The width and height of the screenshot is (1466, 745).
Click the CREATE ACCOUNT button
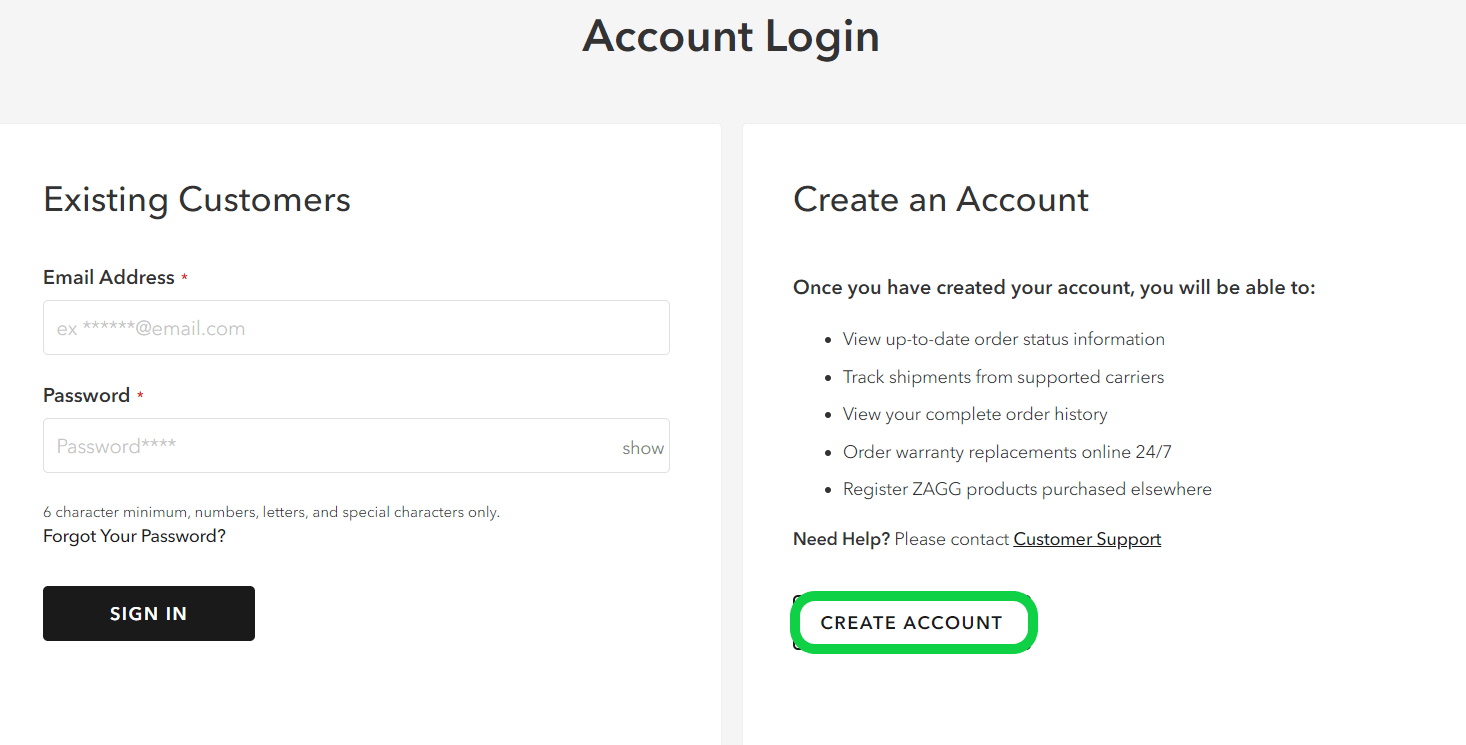click(911, 623)
